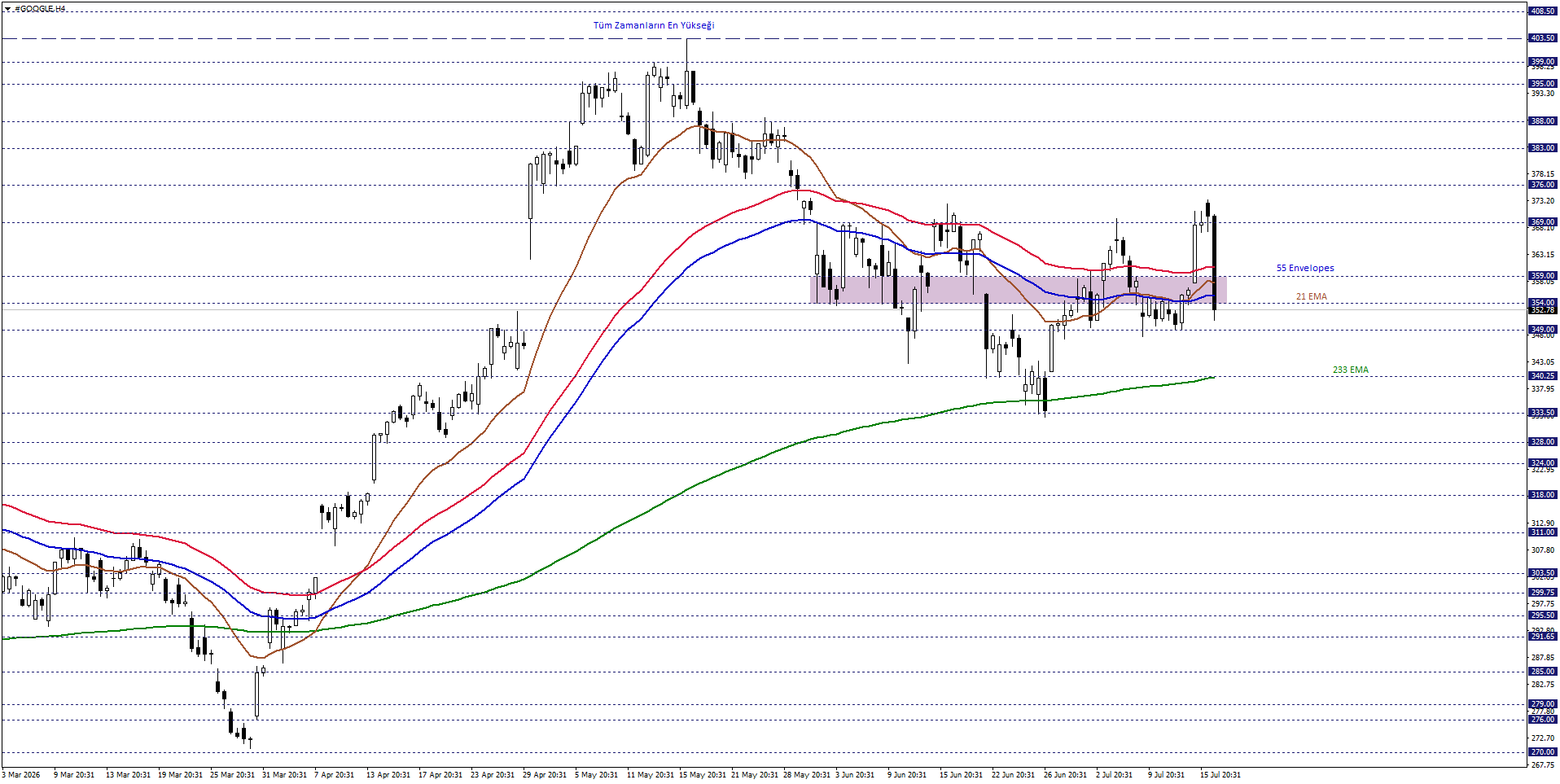Select the 'Tüm Zamanların En Yükseği' text label
The width and height of the screenshot is (1560, 784).
pos(654,25)
